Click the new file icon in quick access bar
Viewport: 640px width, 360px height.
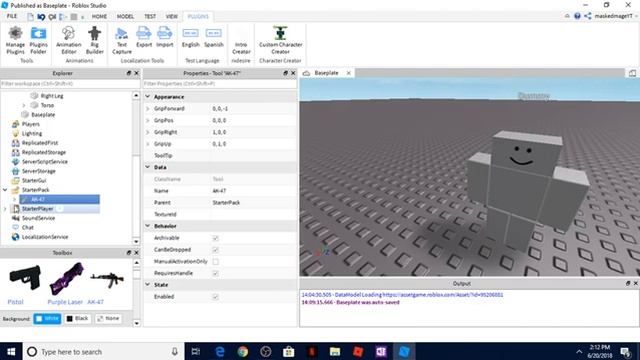click(x=30, y=17)
